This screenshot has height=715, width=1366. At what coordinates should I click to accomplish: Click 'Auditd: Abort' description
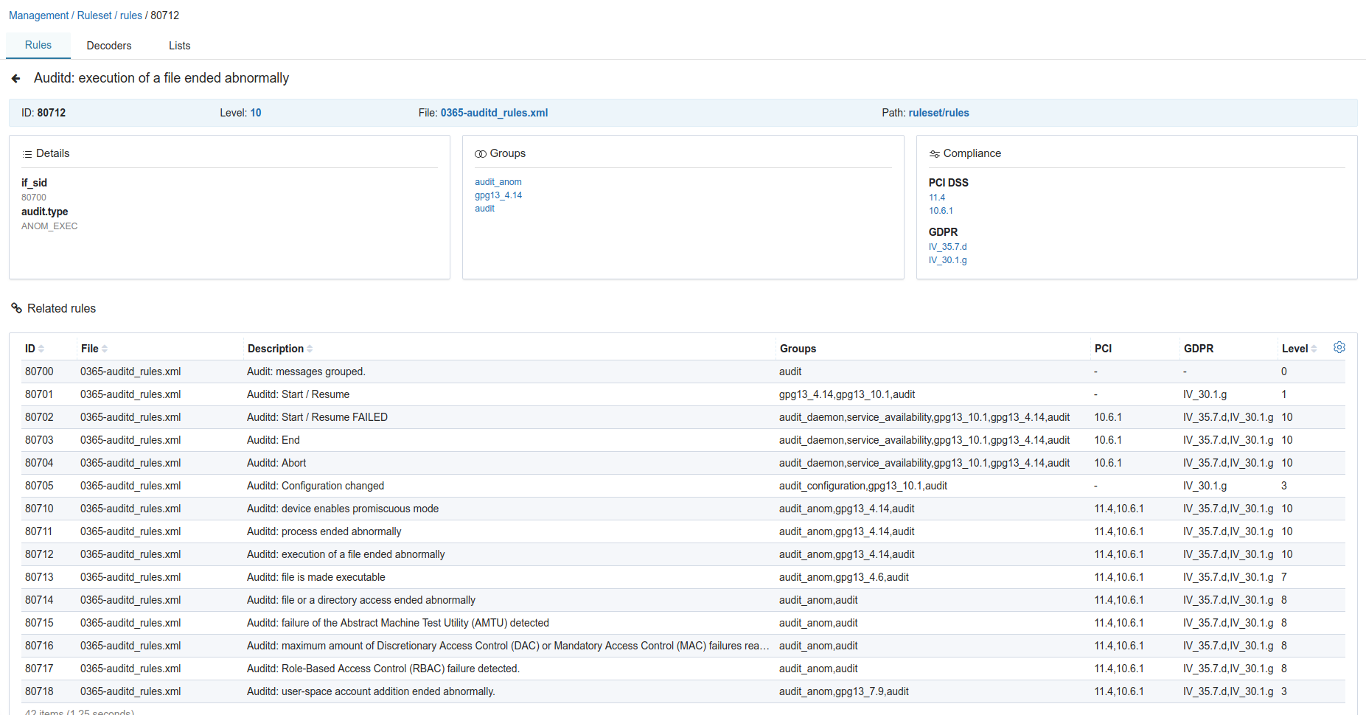[276, 463]
